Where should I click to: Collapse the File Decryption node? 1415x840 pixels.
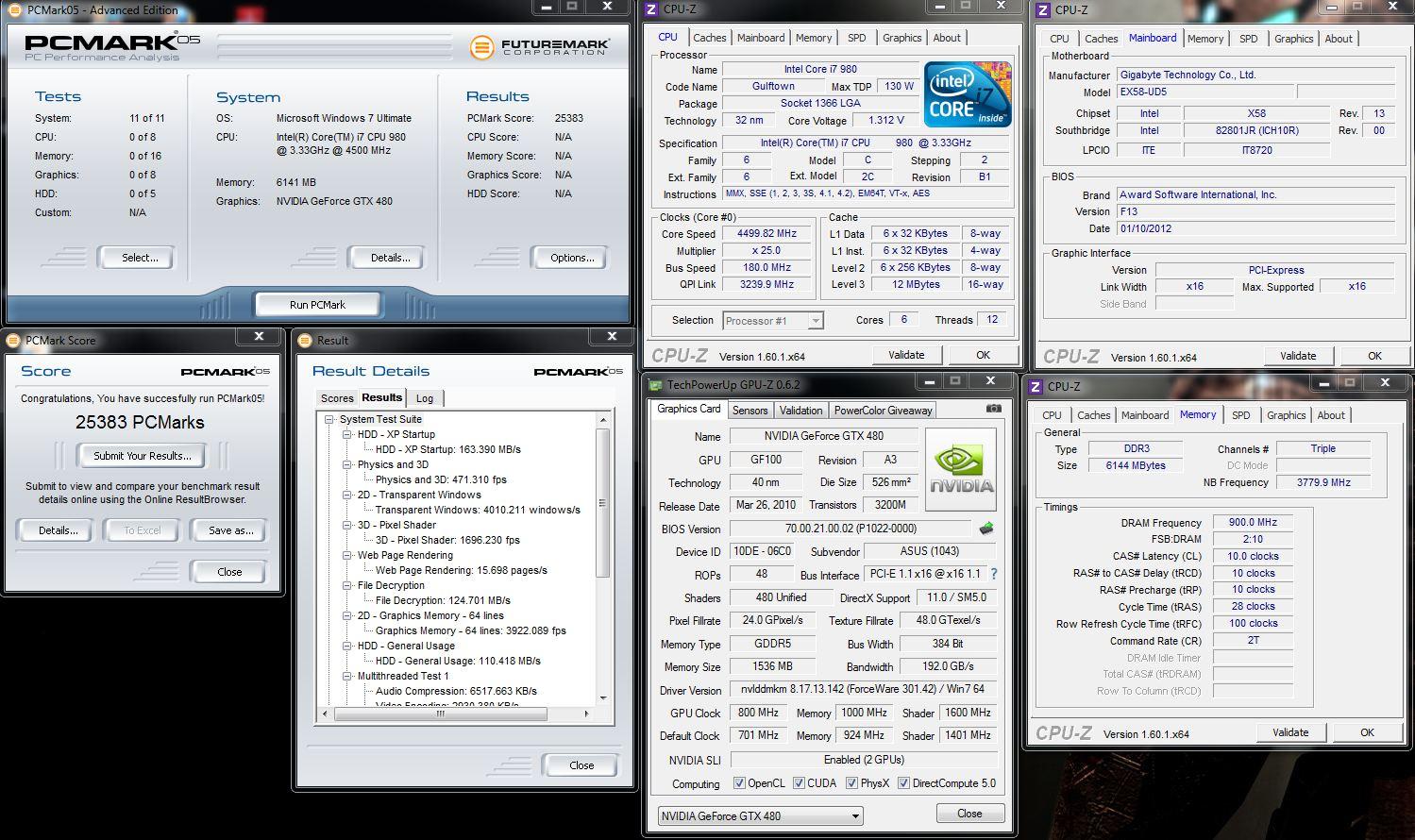(x=347, y=585)
